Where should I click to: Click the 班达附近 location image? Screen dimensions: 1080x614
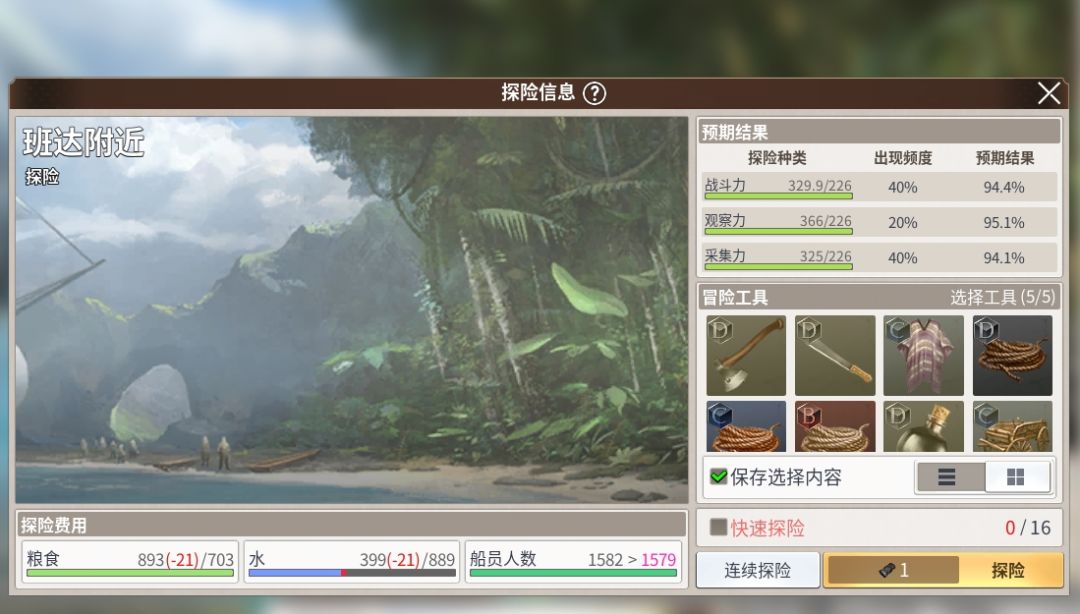[x=352, y=309]
